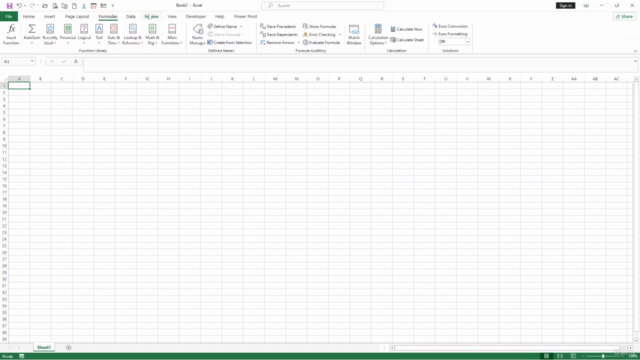Open the More Functions menu
640x360 pixels.
coord(172,34)
